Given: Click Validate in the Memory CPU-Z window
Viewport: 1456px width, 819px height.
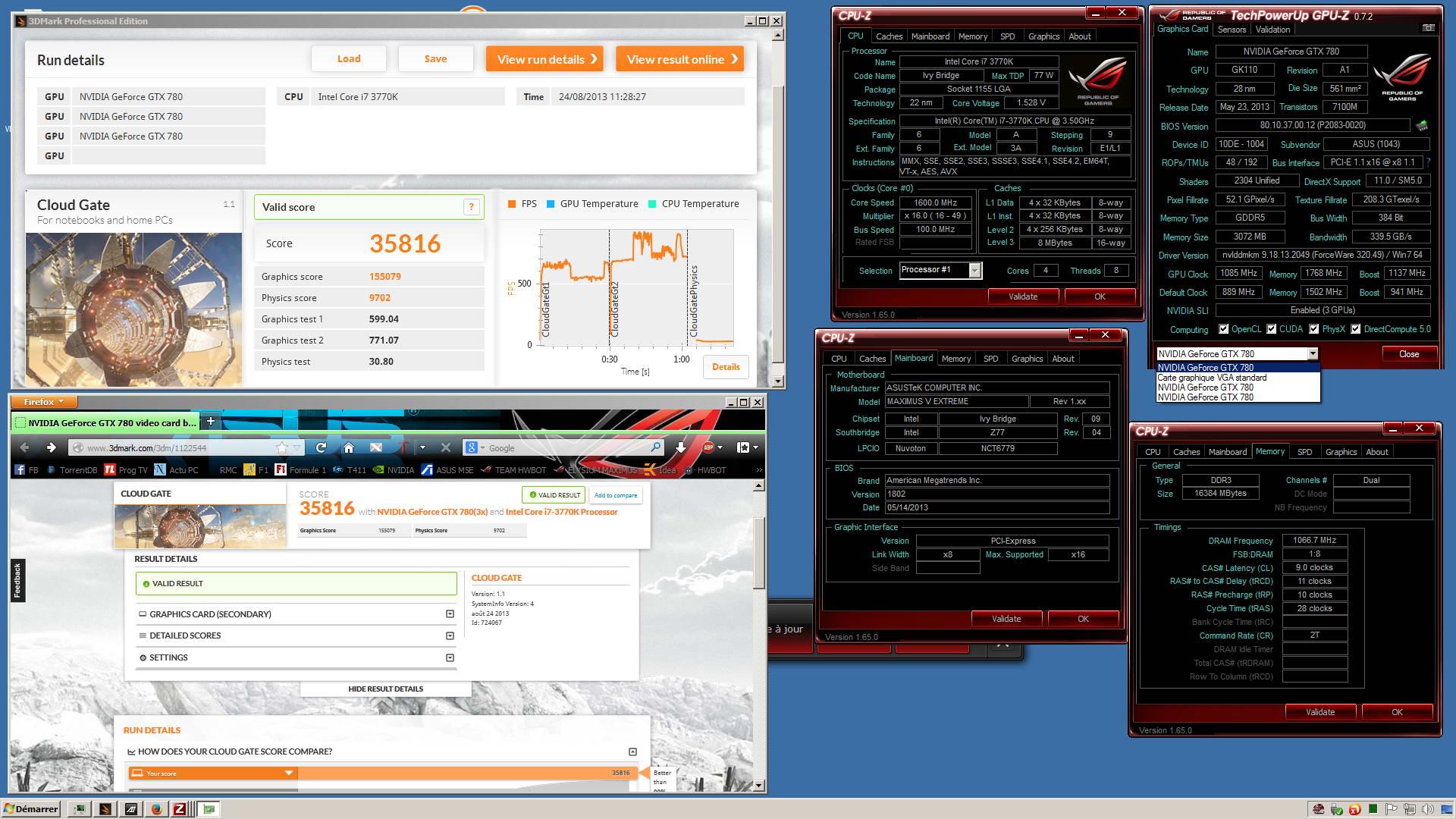Looking at the screenshot, I should coord(1320,712).
